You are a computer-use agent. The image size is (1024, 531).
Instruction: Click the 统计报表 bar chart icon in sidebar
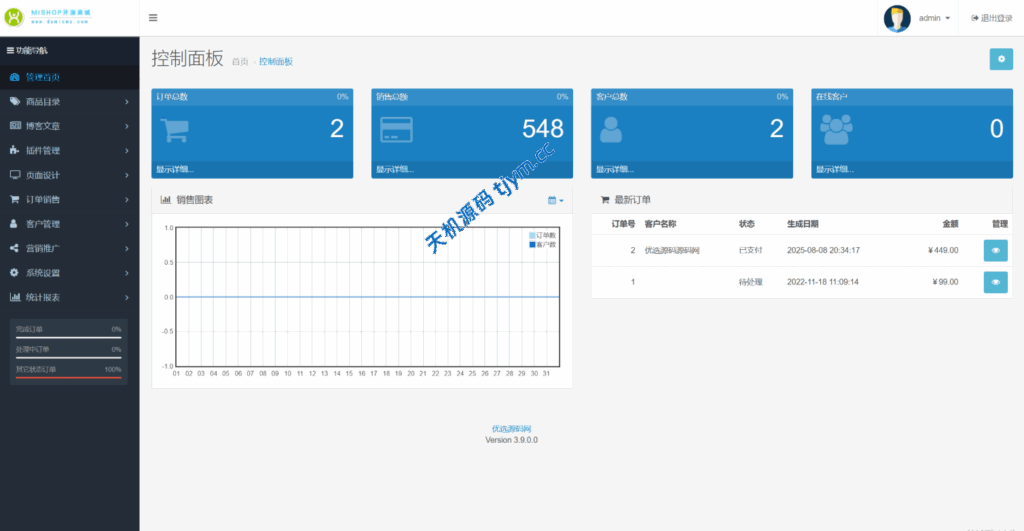click(x=15, y=297)
